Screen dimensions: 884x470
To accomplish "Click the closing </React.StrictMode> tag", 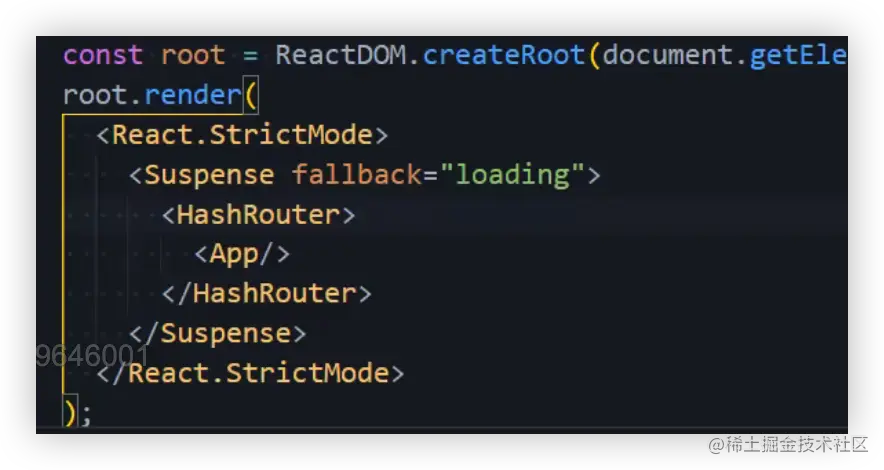I will 250,374.
